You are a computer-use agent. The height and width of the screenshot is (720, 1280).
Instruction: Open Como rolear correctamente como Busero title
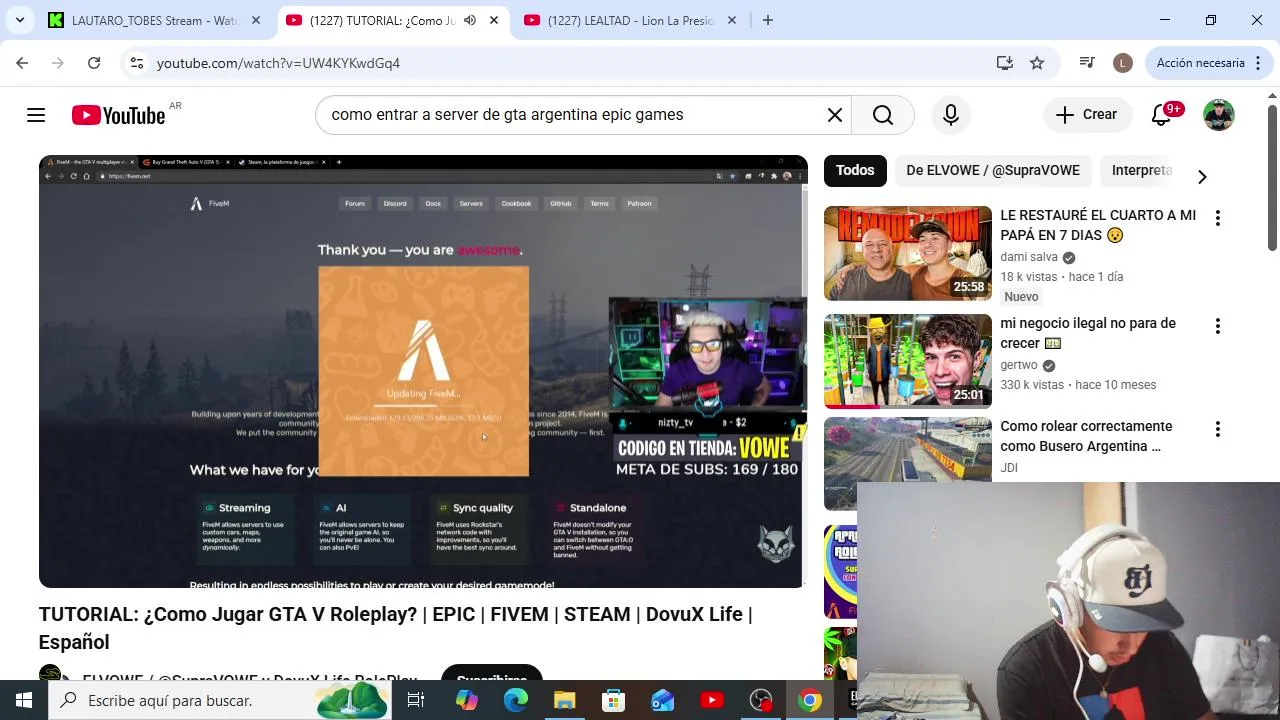(1086, 436)
